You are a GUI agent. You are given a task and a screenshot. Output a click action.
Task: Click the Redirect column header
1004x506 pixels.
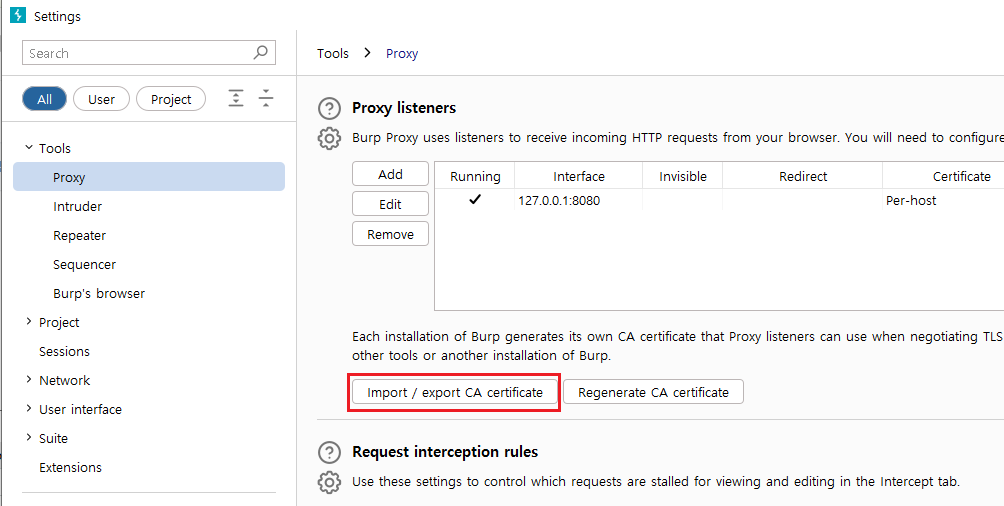803,176
